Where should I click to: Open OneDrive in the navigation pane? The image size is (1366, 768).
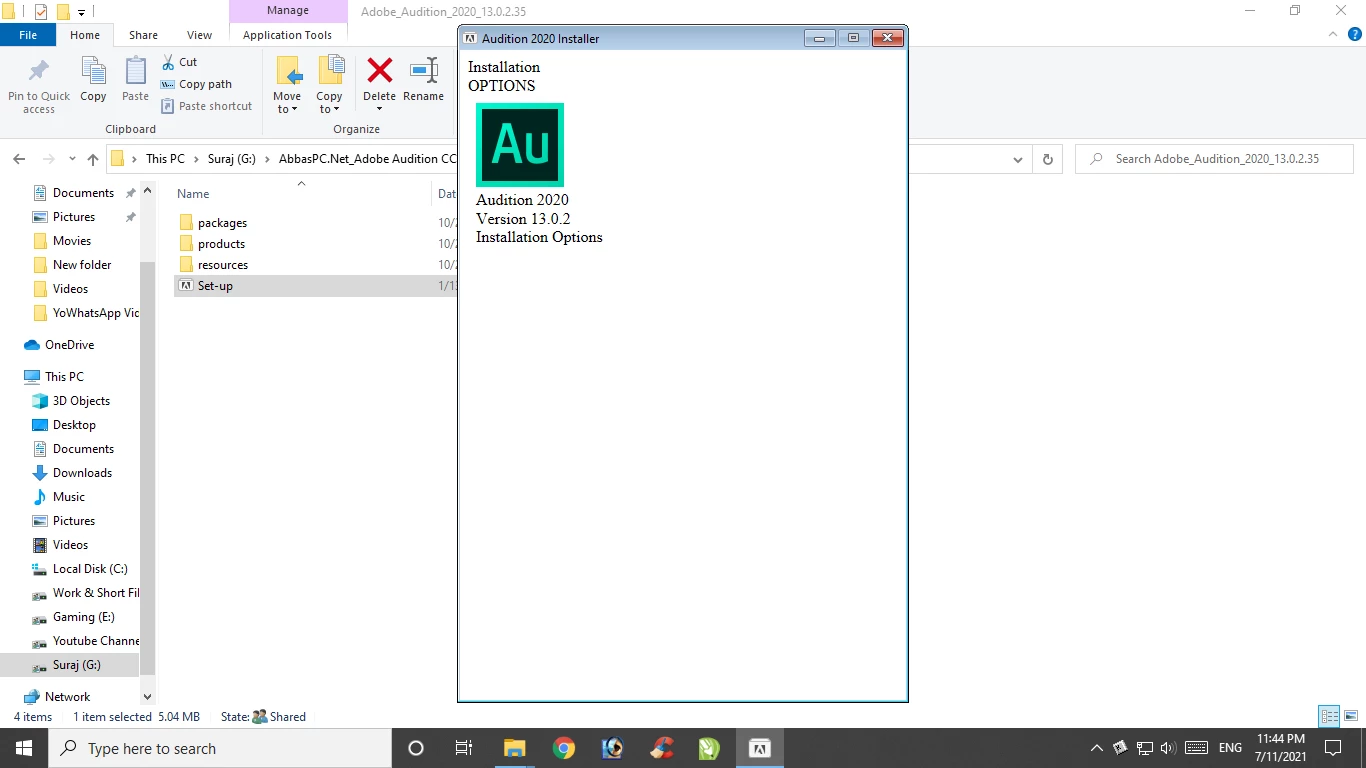[x=69, y=345]
